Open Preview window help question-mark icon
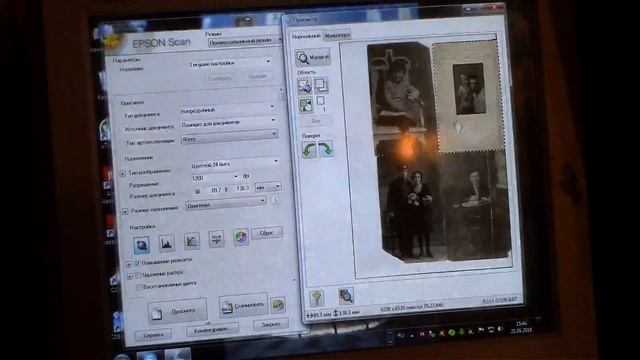This screenshot has height=360, width=640. click(317, 298)
